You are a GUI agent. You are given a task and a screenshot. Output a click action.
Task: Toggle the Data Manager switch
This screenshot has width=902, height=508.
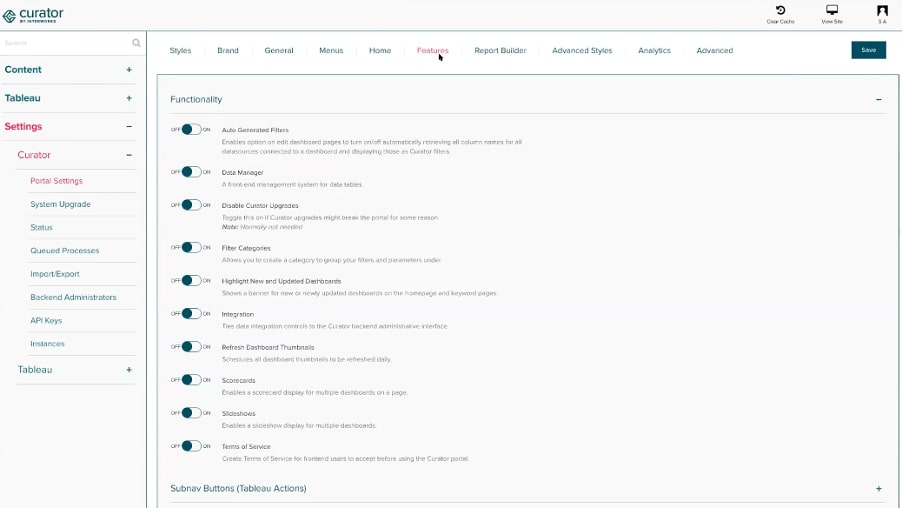[x=191, y=172]
